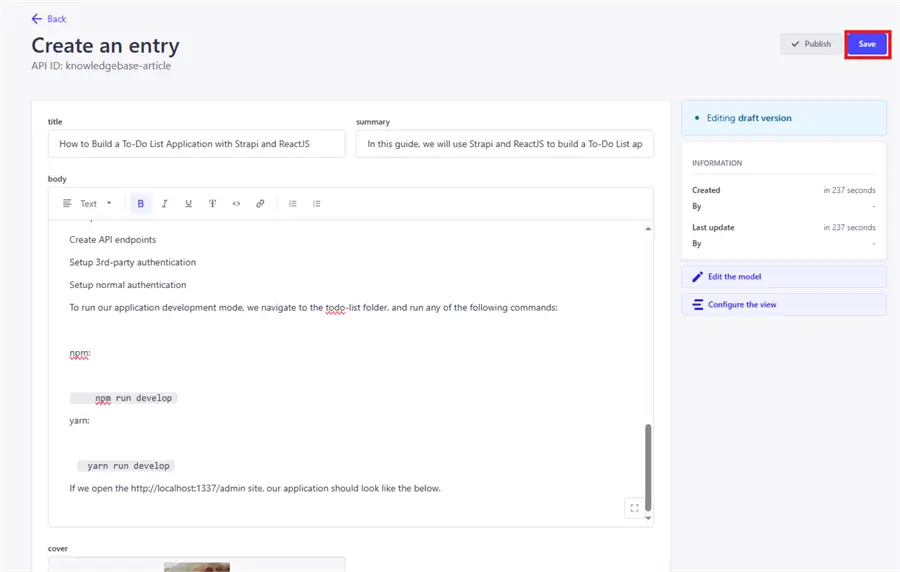Click the 'Setup normal authentication' line

[x=128, y=285]
